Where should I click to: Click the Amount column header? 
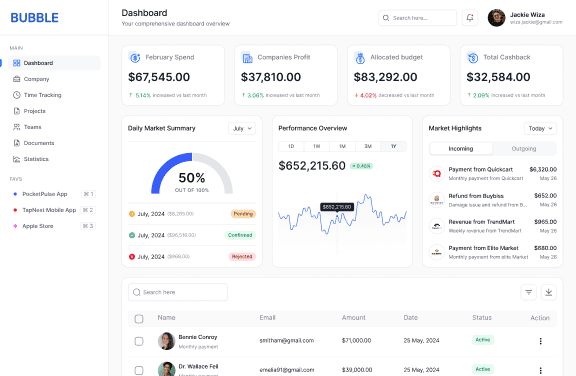pyautogui.click(x=354, y=318)
